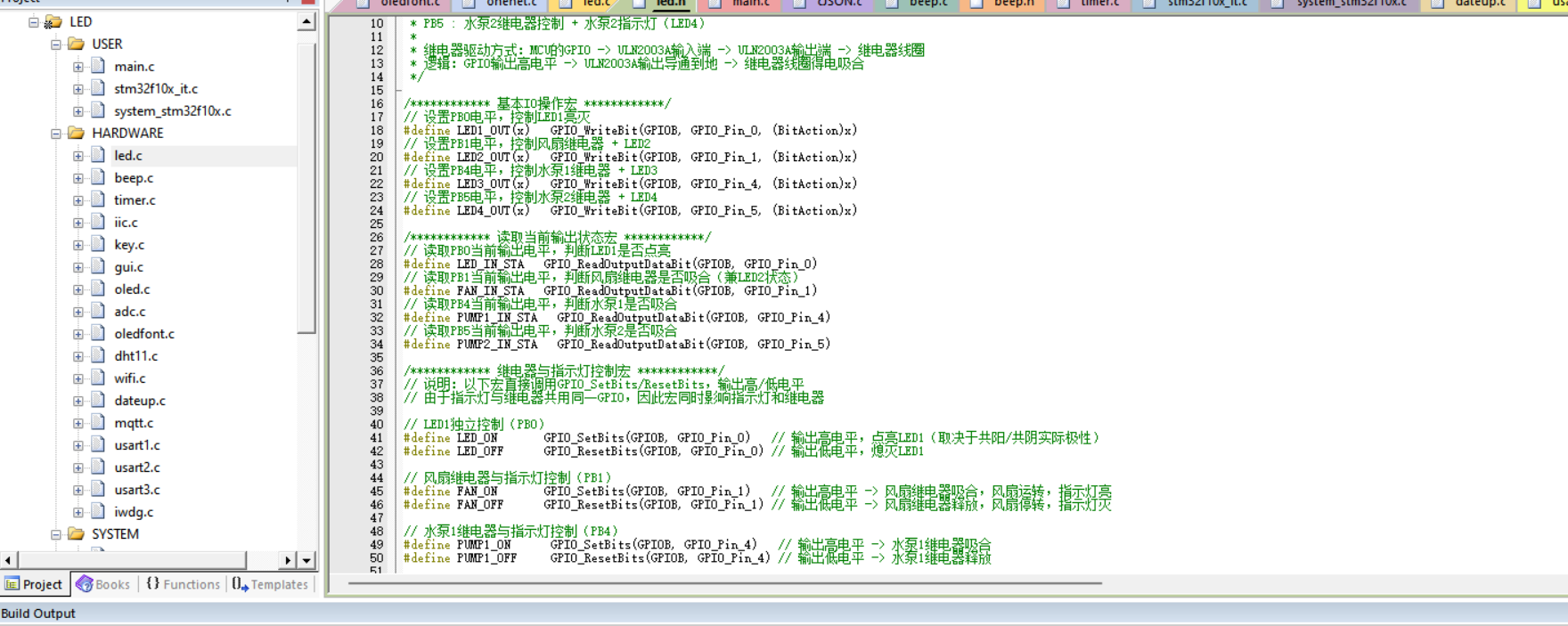Select usart2.c in the project tree

click(136, 467)
